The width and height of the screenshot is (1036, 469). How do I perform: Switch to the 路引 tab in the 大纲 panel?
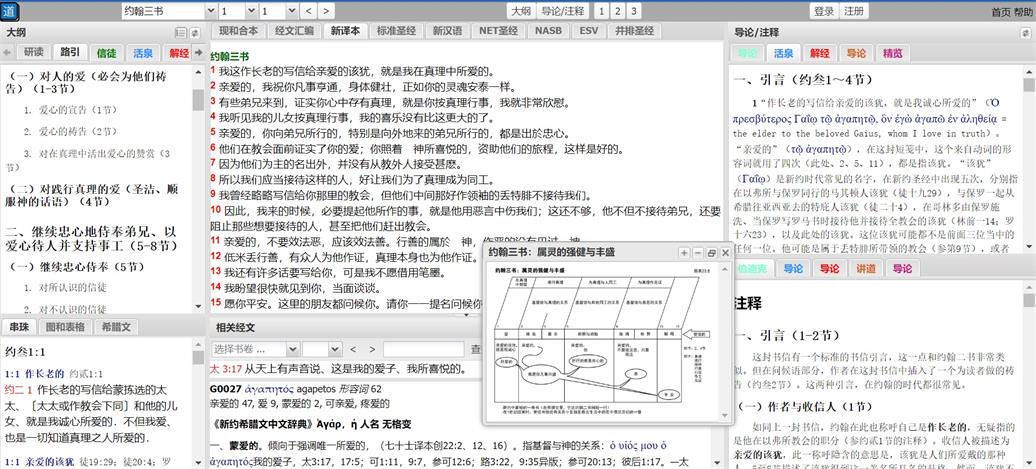(x=69, y=53)
